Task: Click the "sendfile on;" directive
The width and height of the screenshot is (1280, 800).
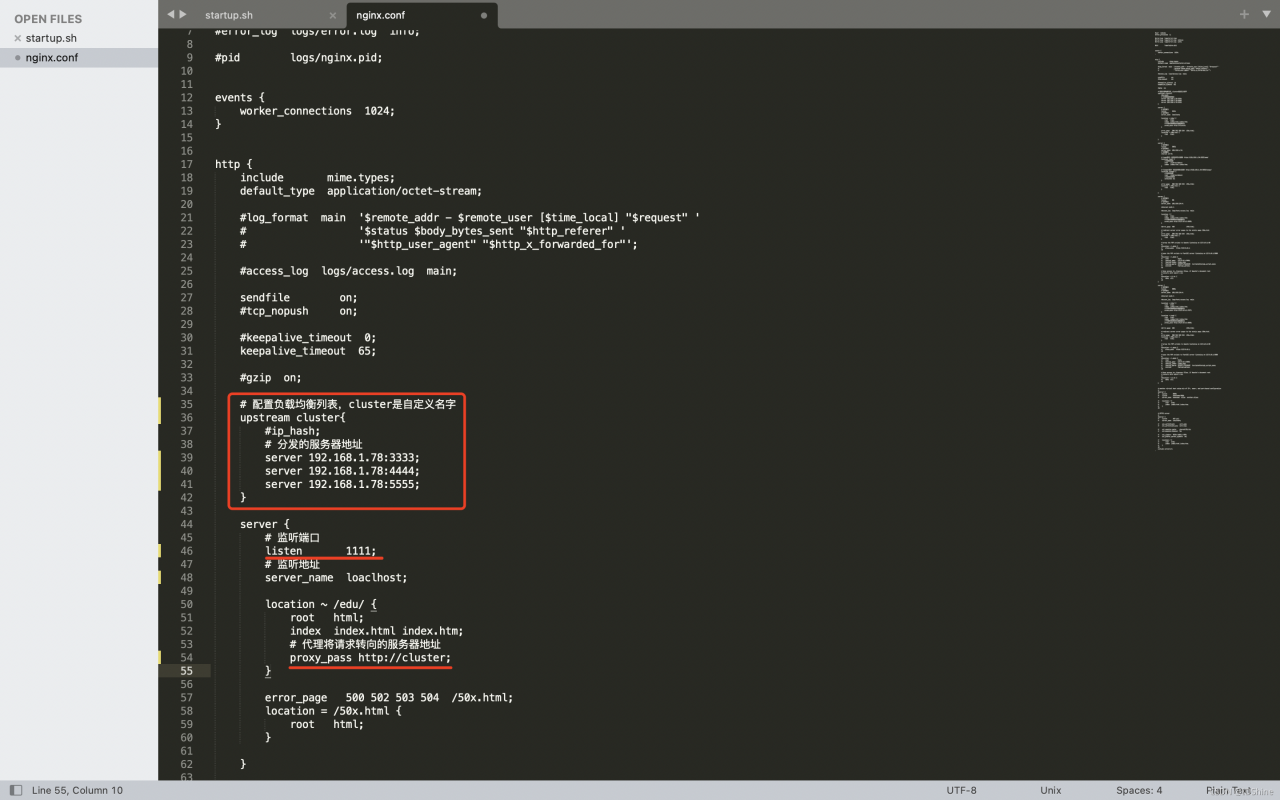Action: point(298,298)
